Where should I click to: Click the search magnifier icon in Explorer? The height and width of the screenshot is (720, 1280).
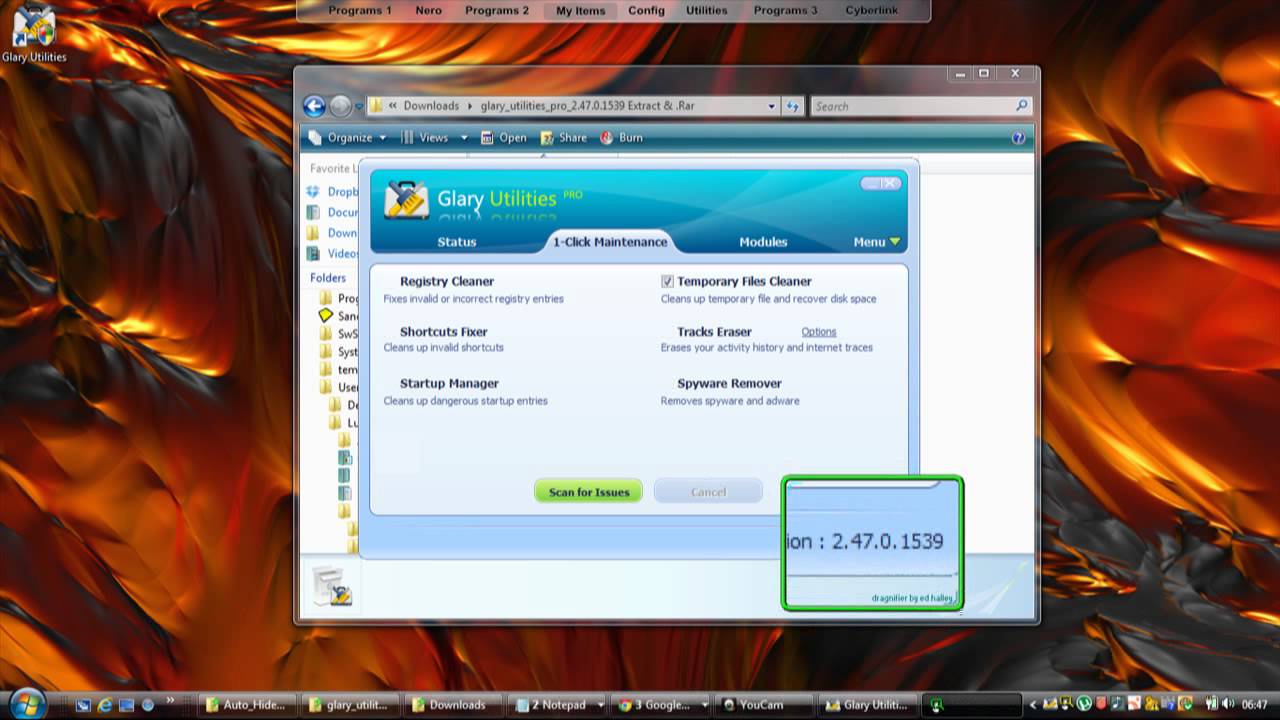click(x=1021, y=106)
